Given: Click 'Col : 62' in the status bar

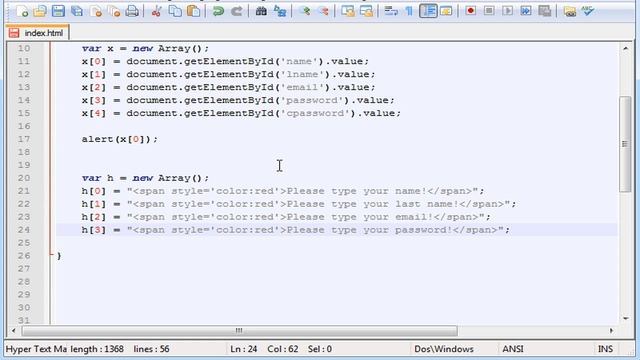Looking at the screenshot, I should (x=282, y=349).
